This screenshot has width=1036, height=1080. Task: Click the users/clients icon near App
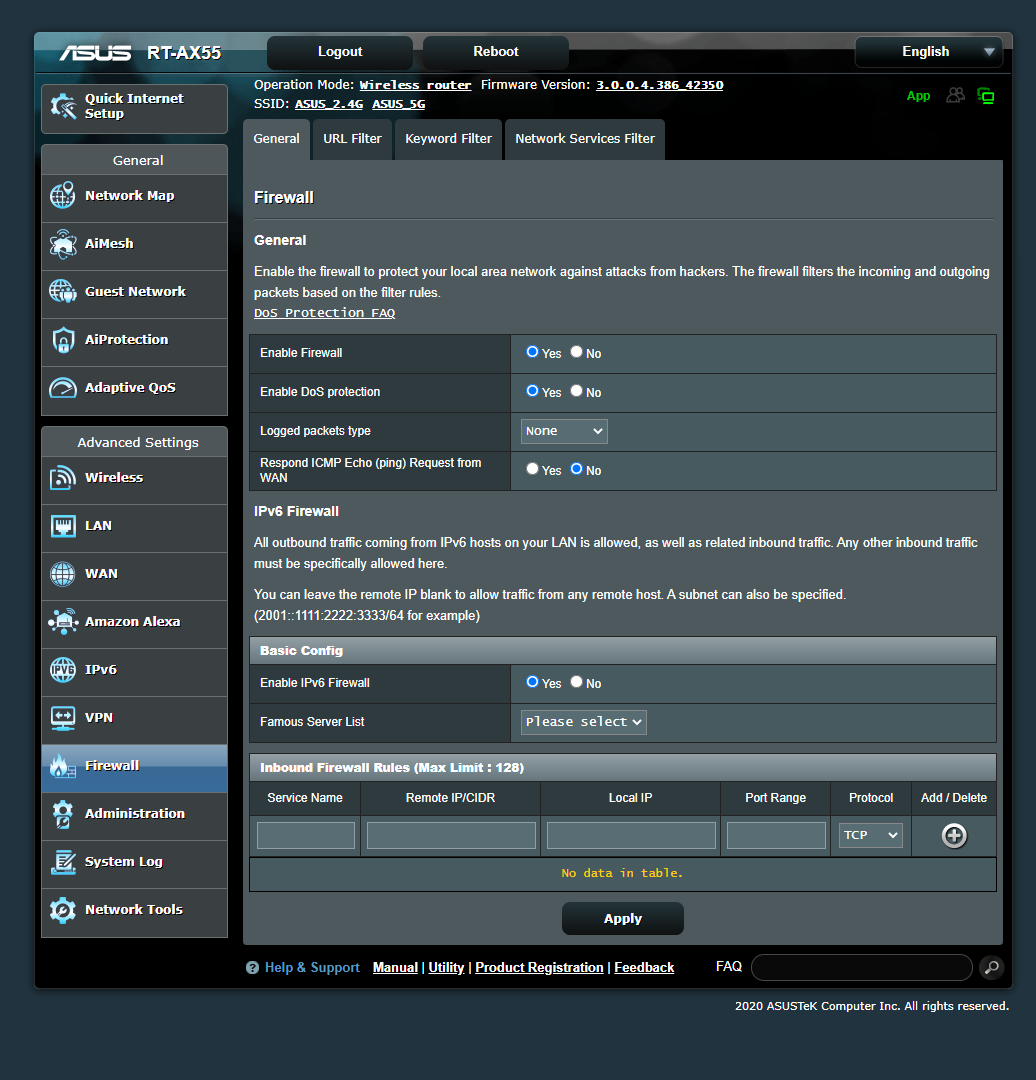click(955, 95)
